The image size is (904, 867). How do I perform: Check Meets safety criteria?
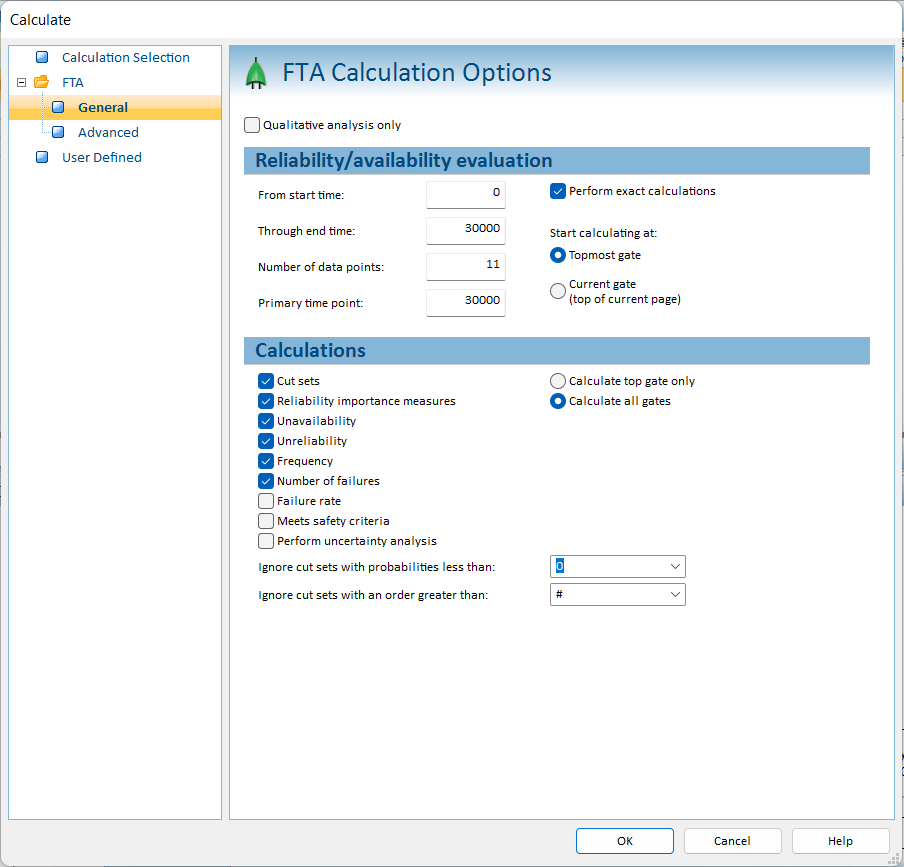pos(266,521)
